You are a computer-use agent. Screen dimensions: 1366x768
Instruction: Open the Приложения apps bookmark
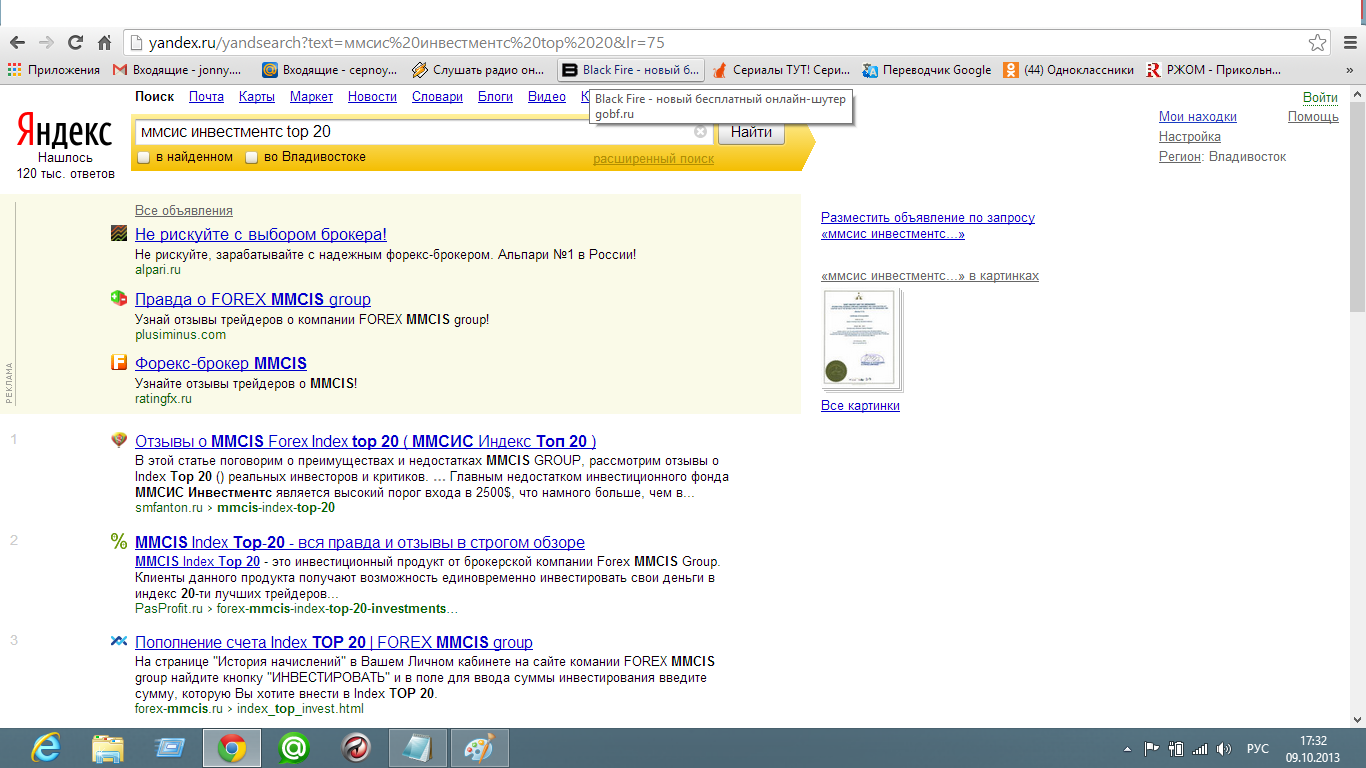54,70
